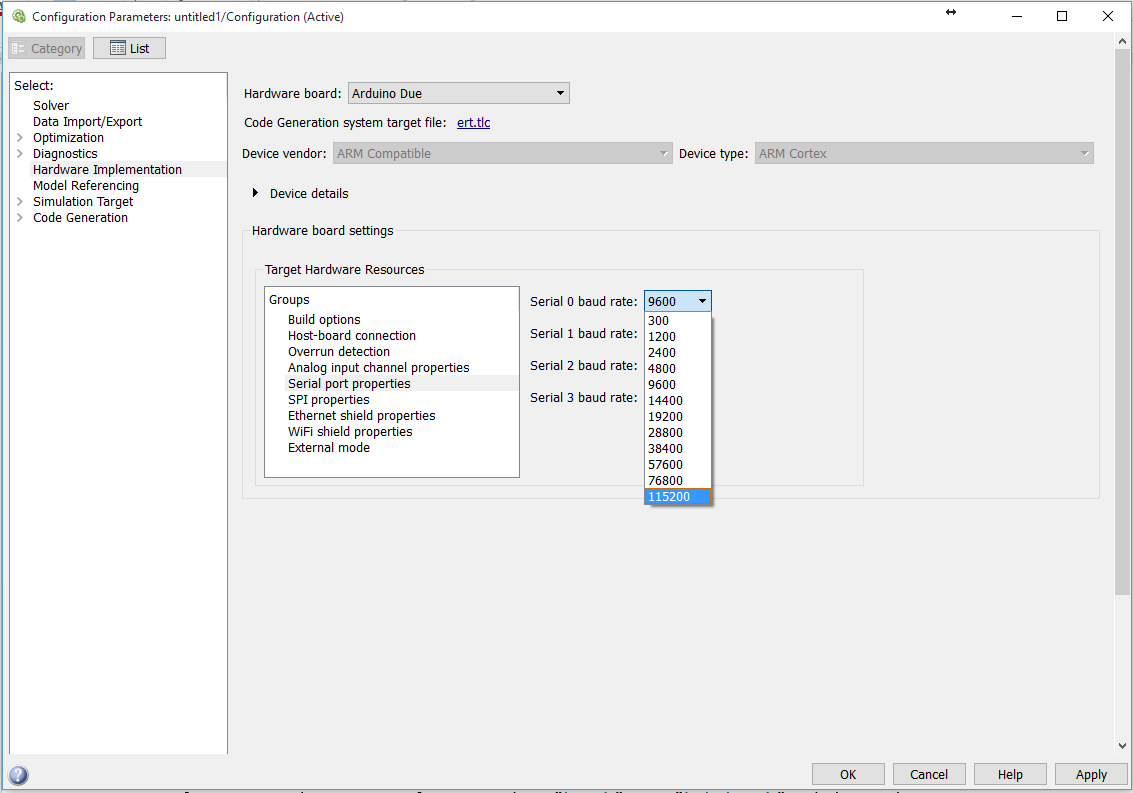Expand the Optimization tree node
The height and width of the screenshot is (793, 1133).
point(19,137)
